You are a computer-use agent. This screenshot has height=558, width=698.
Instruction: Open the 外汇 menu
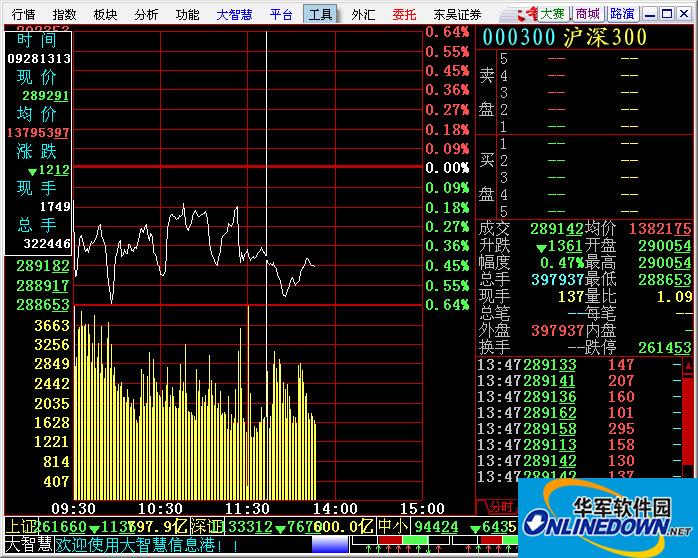363,14
